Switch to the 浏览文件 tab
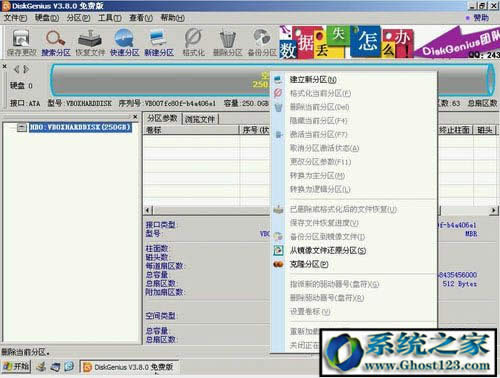Viewport: 500px width, 378px height. pos(200,119)
